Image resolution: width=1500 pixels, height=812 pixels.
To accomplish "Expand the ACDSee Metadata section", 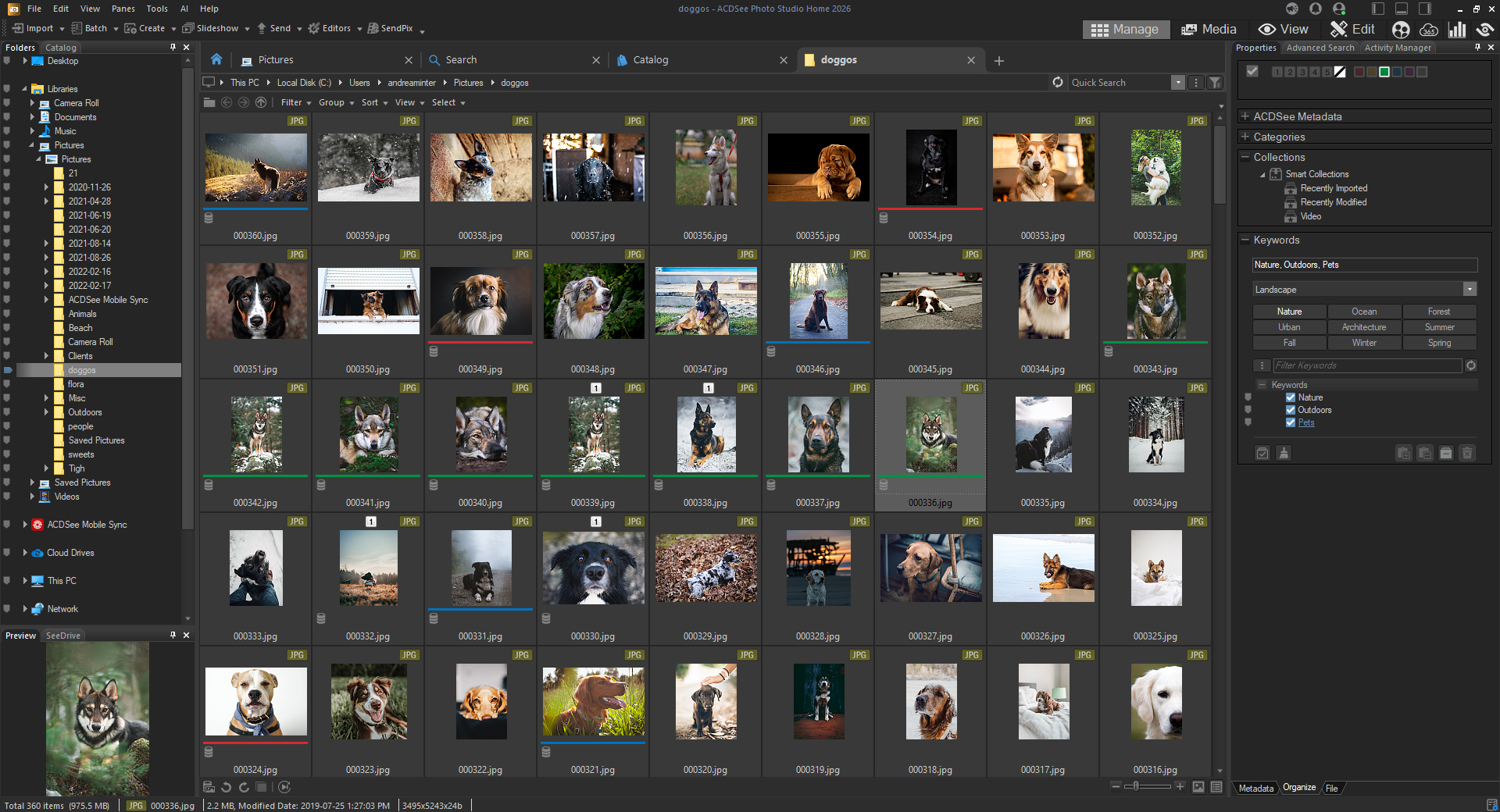I will [1245, 116].
